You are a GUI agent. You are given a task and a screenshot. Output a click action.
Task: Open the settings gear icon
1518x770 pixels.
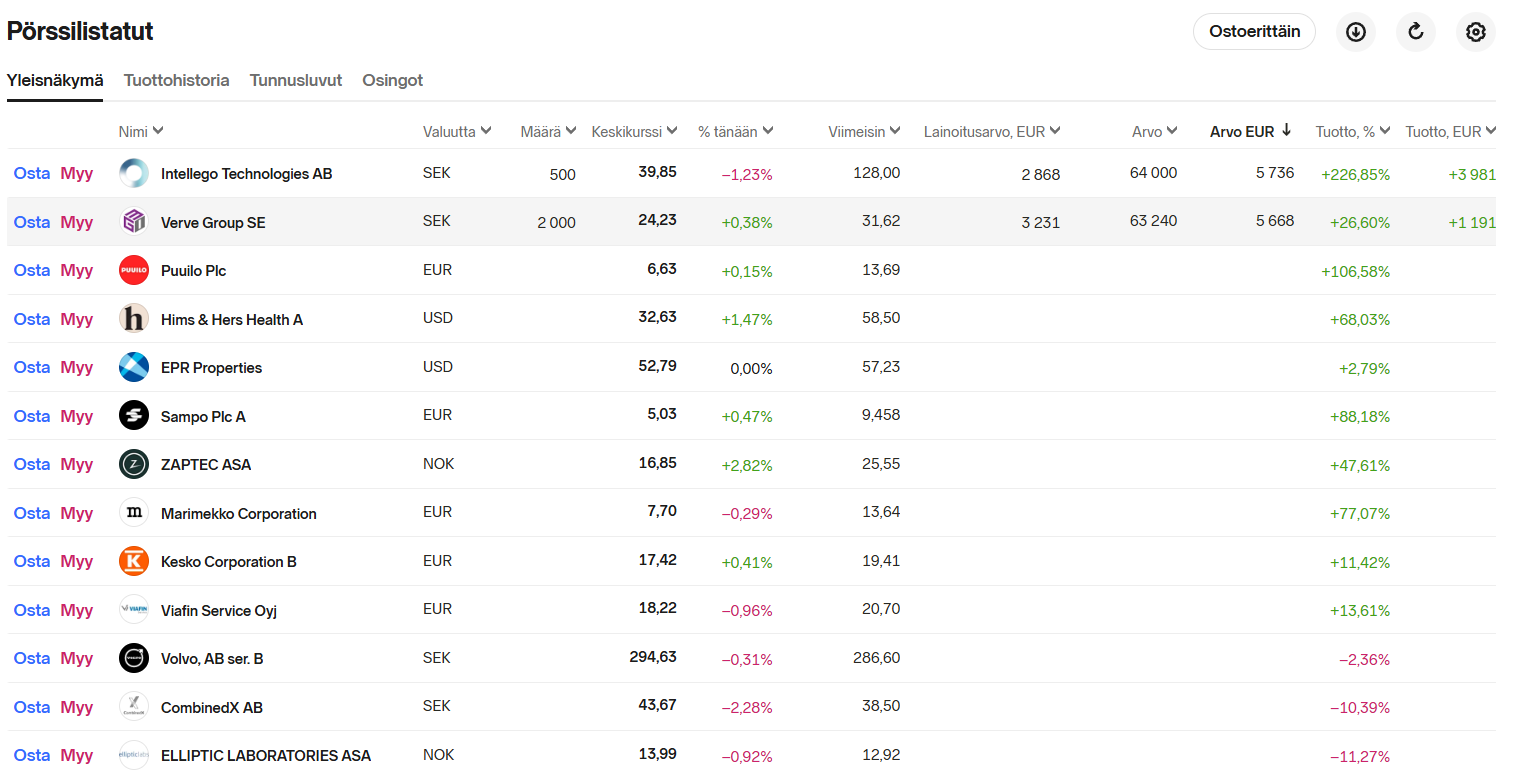[1475, 32]
